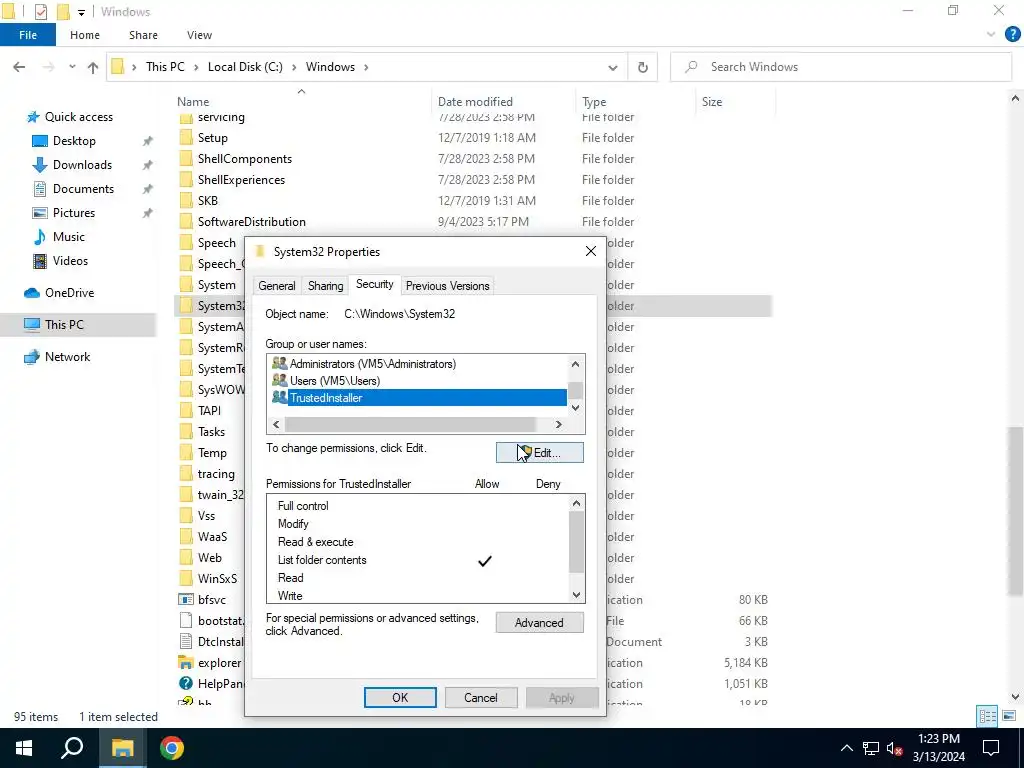Close the System32 Properties dialog
Image resolution: width=1024 pixels, height=768 pixels.
590,252
